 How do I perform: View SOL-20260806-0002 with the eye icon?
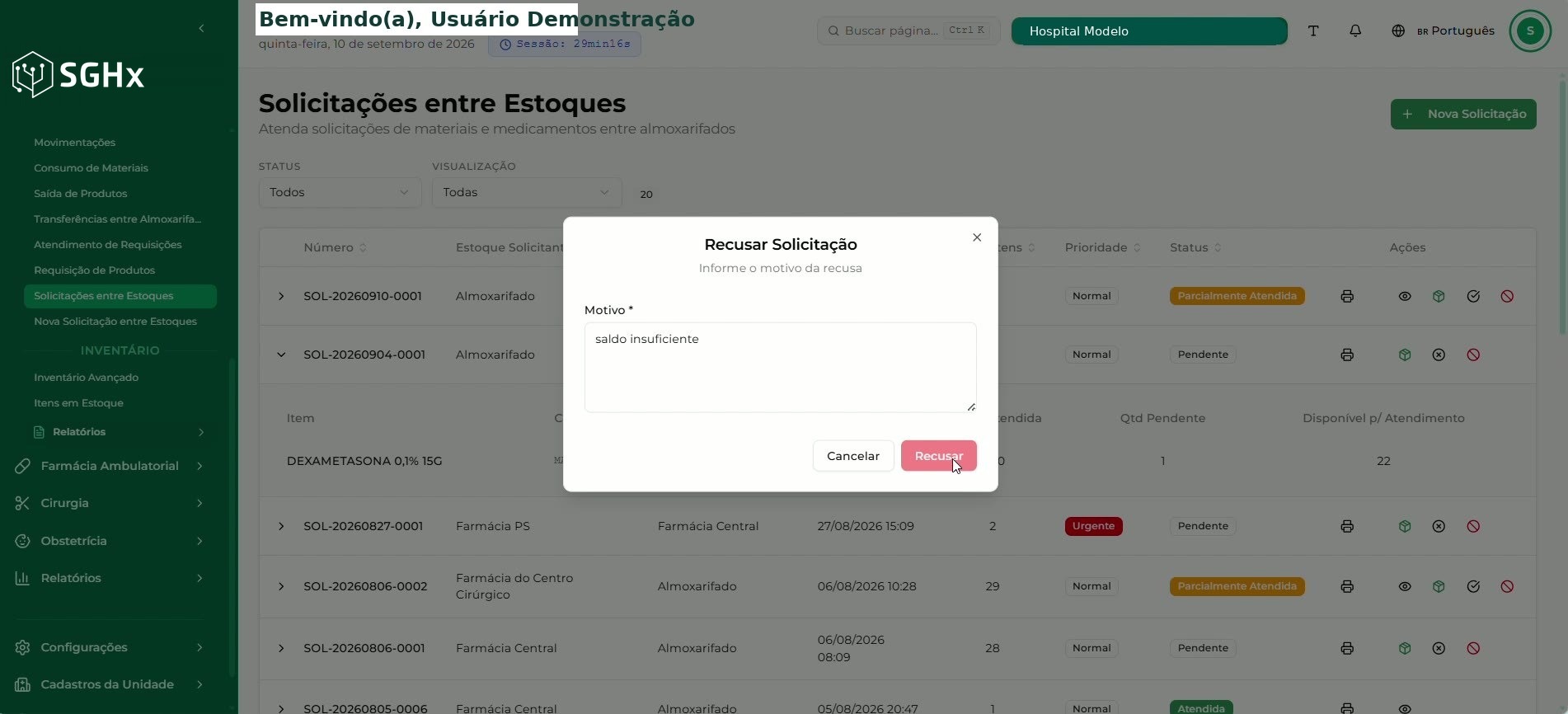click(1405, 586)
